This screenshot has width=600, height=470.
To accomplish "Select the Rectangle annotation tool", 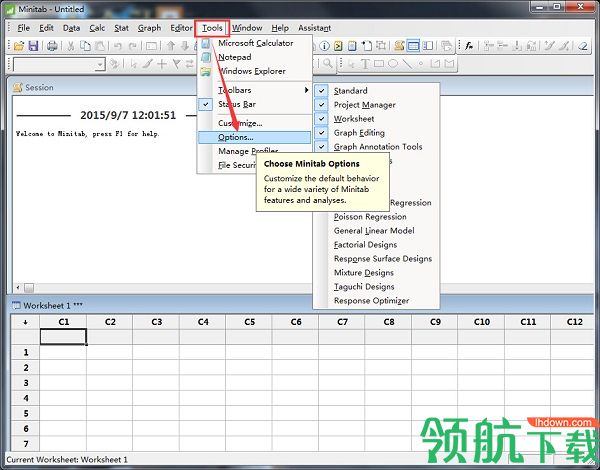I will [379, 64].
